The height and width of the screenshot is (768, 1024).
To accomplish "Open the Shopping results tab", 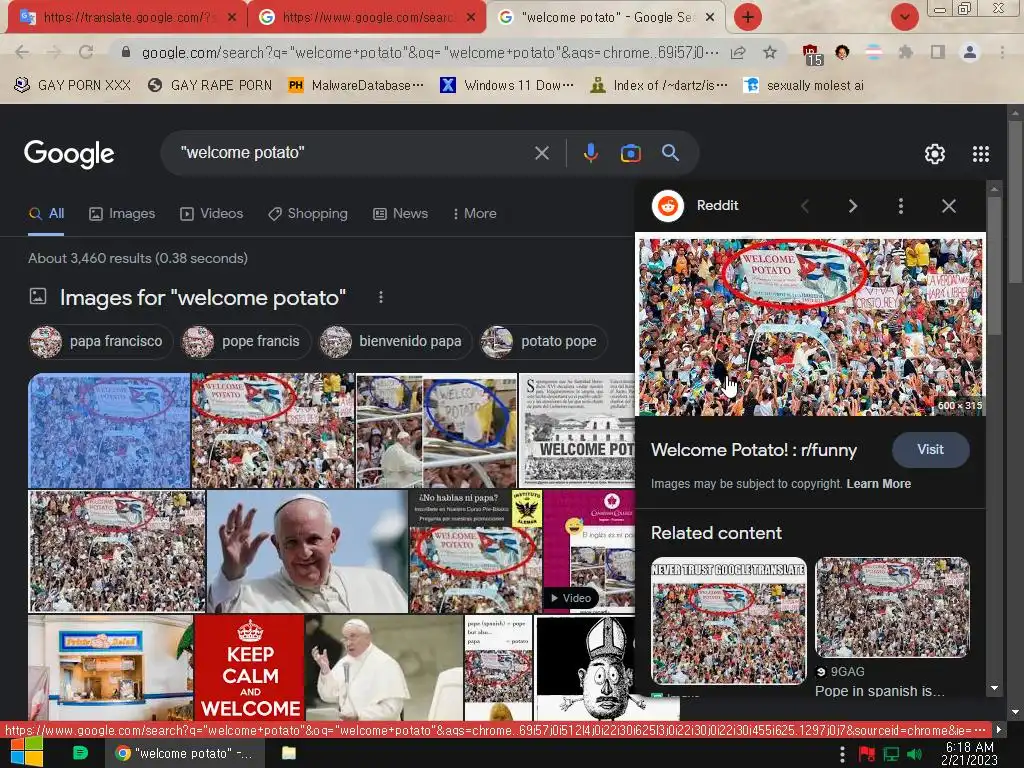I will click(308, 214).
